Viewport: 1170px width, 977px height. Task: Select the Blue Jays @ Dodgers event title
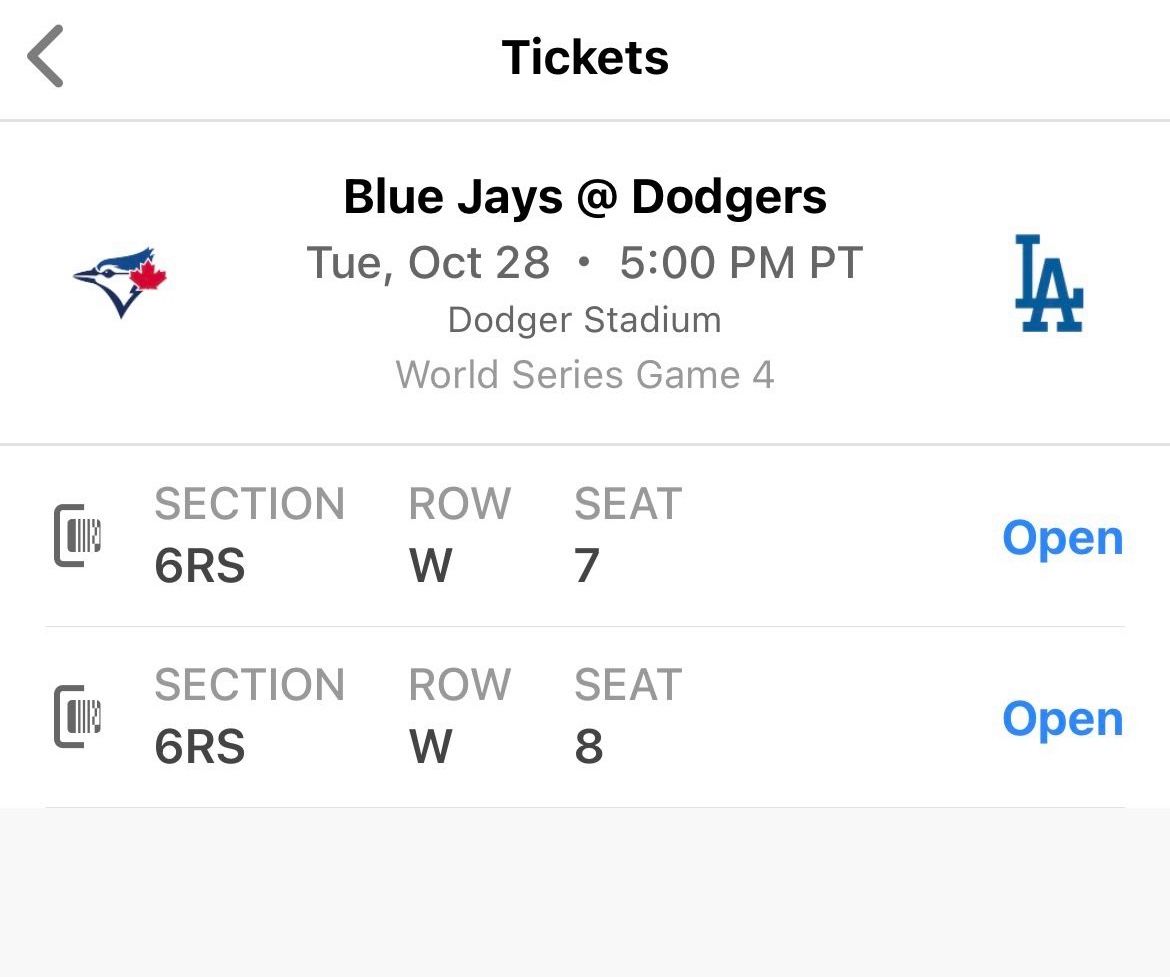click(x=585, y=196)
